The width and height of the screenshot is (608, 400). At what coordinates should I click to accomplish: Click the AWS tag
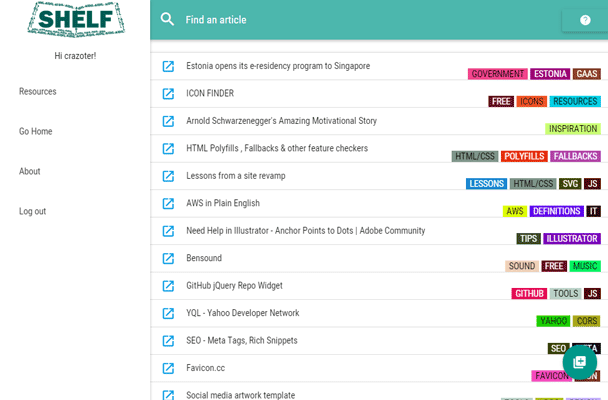click(515, 211)
